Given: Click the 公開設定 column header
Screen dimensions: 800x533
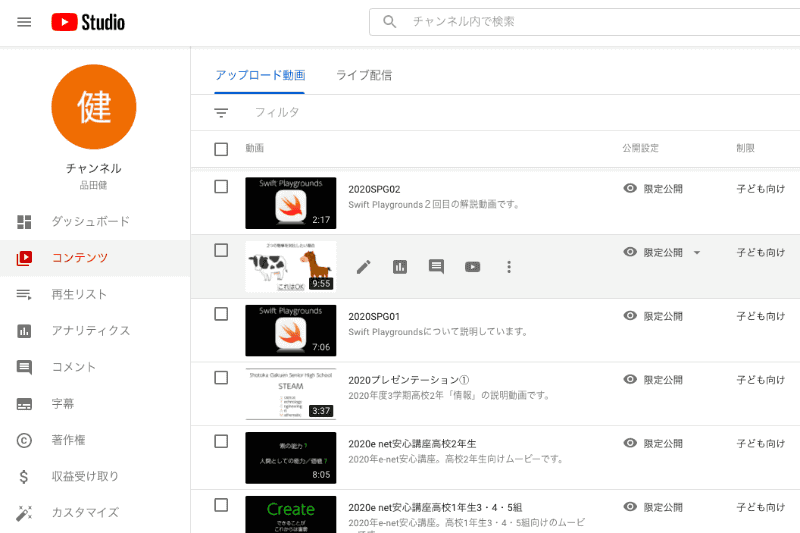Looking at the screenshot, I should pyautogui.click(x=640, y=148).
